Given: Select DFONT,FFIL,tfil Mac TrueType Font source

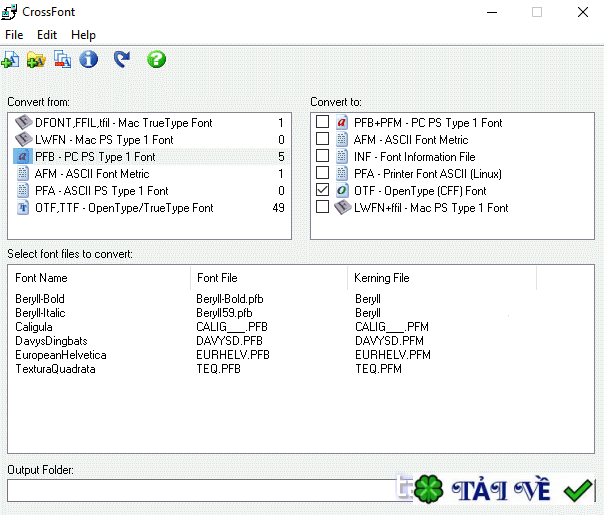Looking at the screenshot, I should pyautogui.click(x=150, y=122).
